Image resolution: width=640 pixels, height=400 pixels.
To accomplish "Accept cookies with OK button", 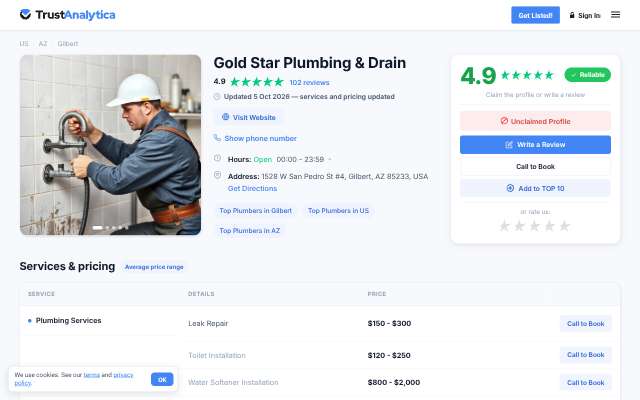I will coord(162,380).
